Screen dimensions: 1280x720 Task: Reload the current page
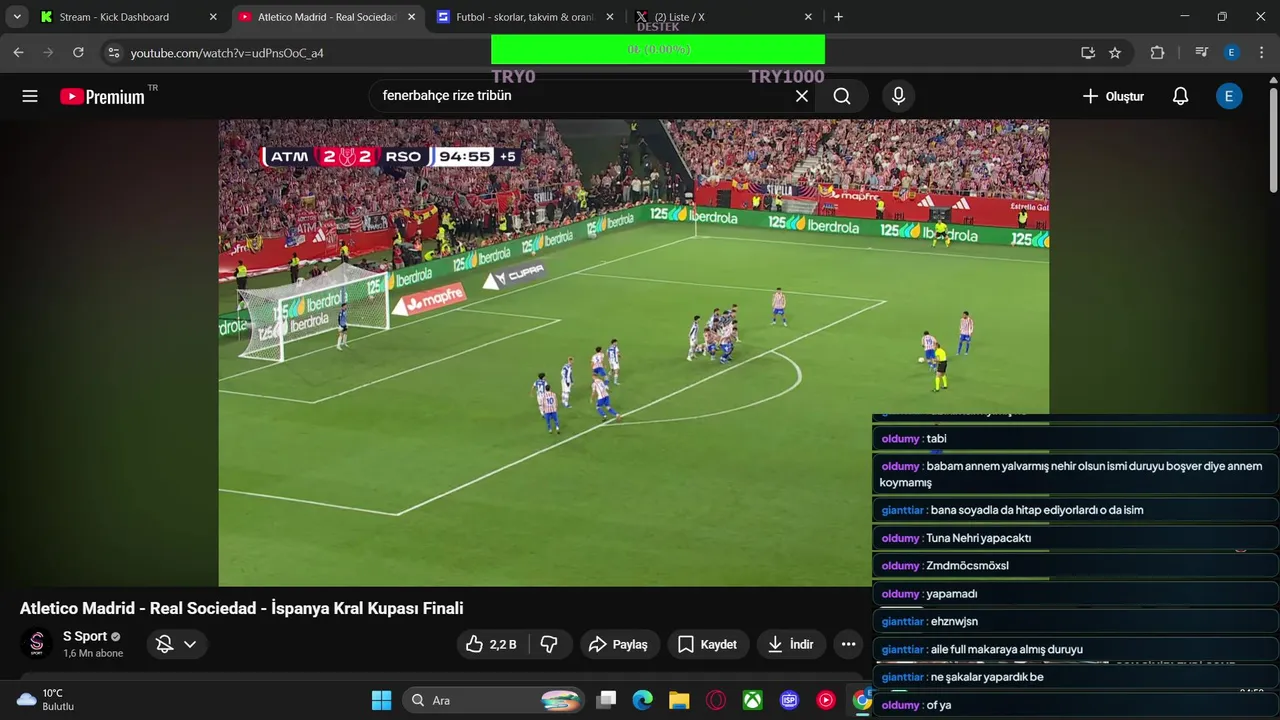coord(78,52)
